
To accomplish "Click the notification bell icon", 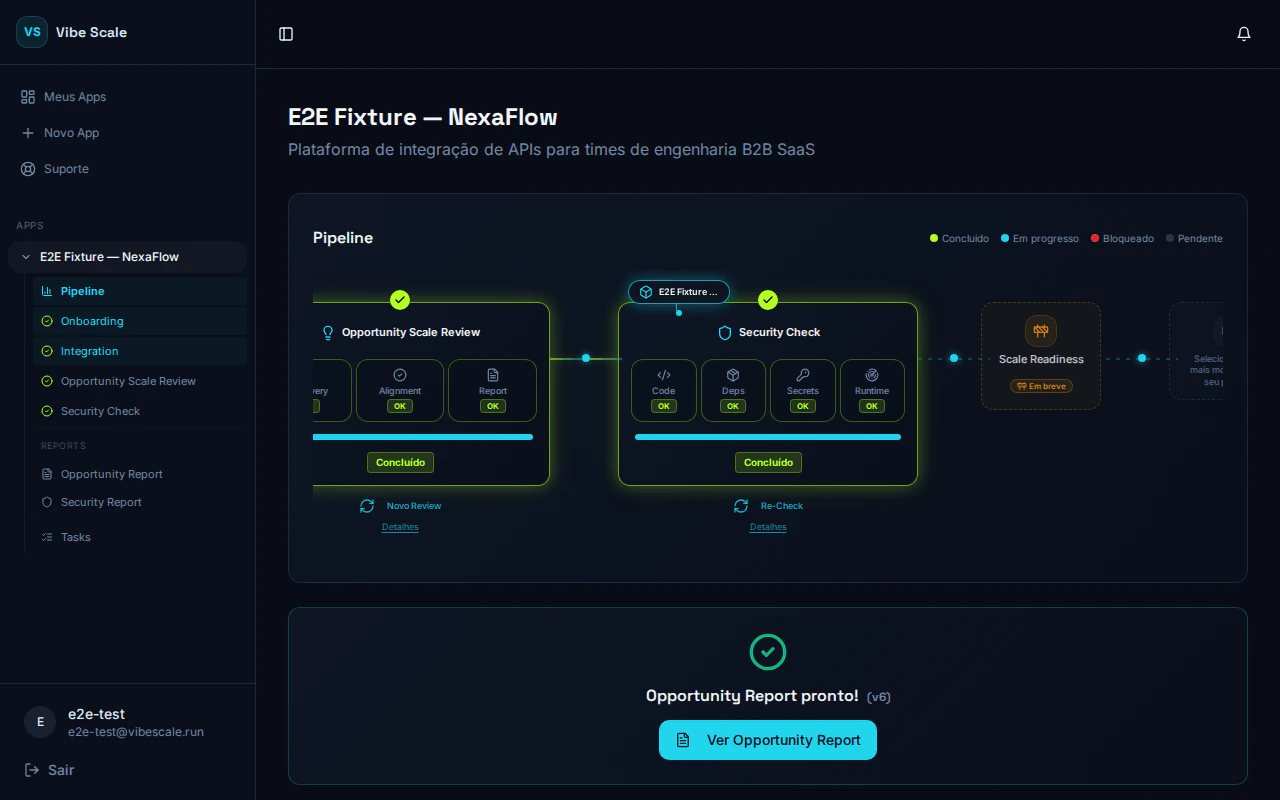I will 1244,33.
